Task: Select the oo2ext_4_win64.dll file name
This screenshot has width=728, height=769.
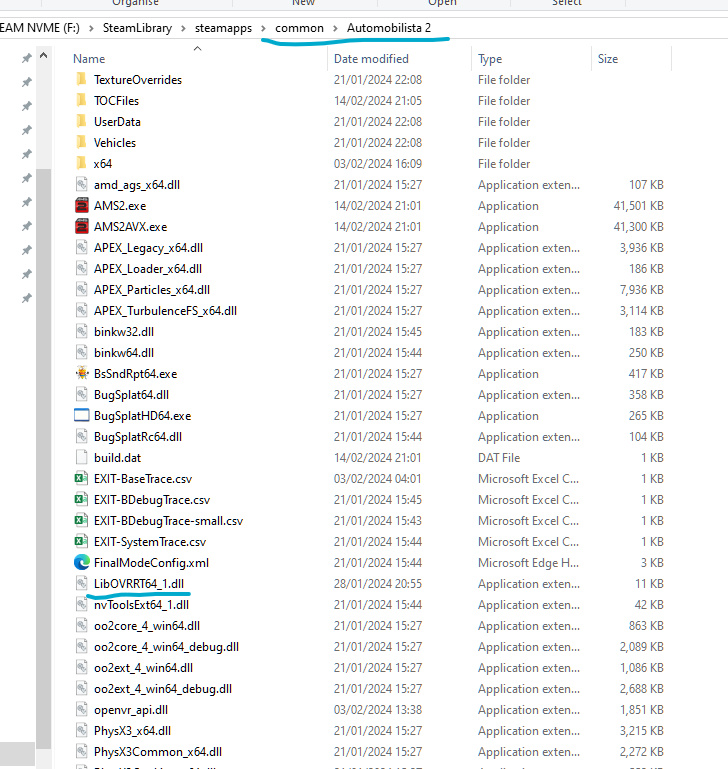Action: tap(143, 667)
